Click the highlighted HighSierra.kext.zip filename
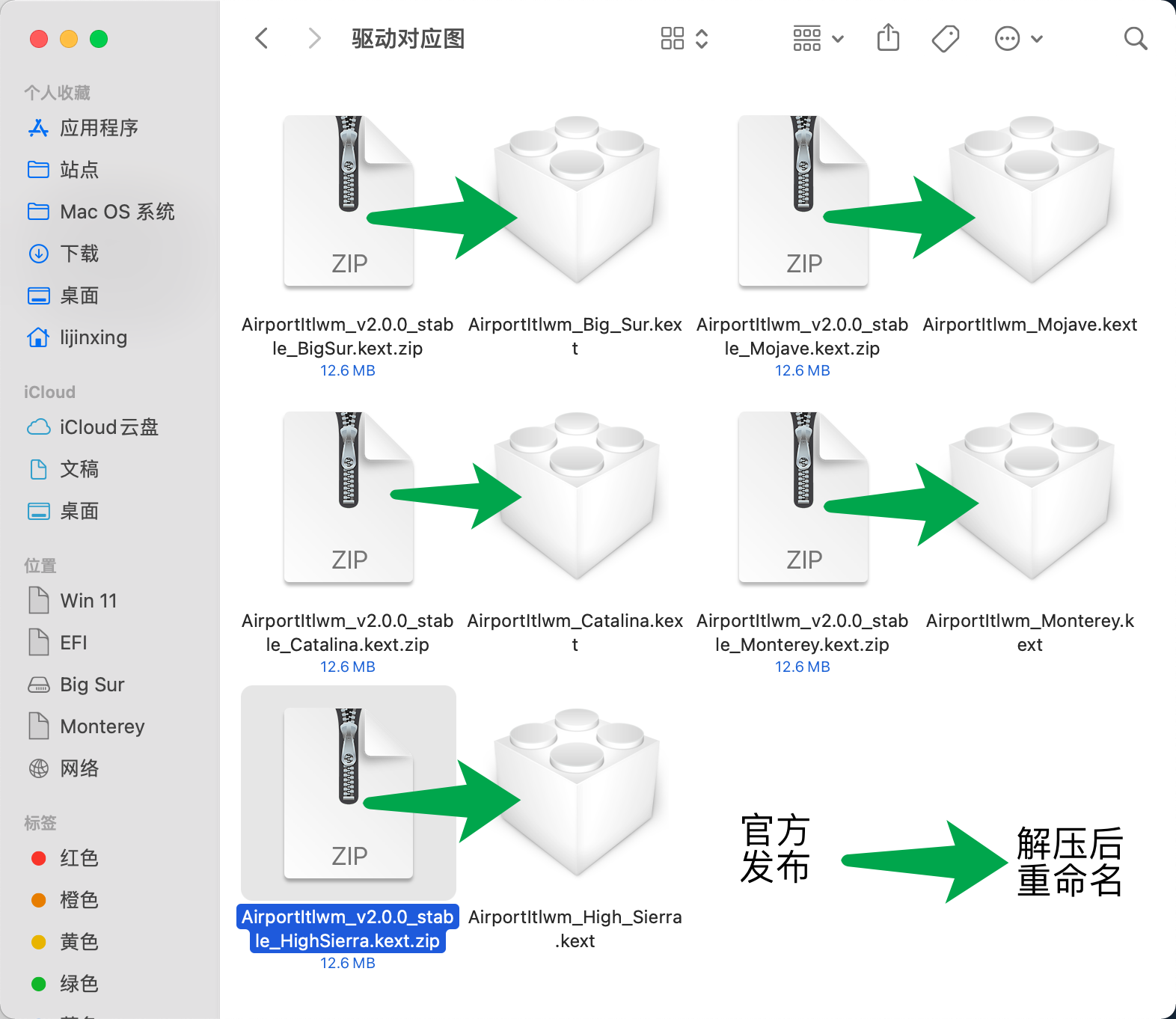The height and width of the screenshot is (1019, 1176). click(348, 928)
